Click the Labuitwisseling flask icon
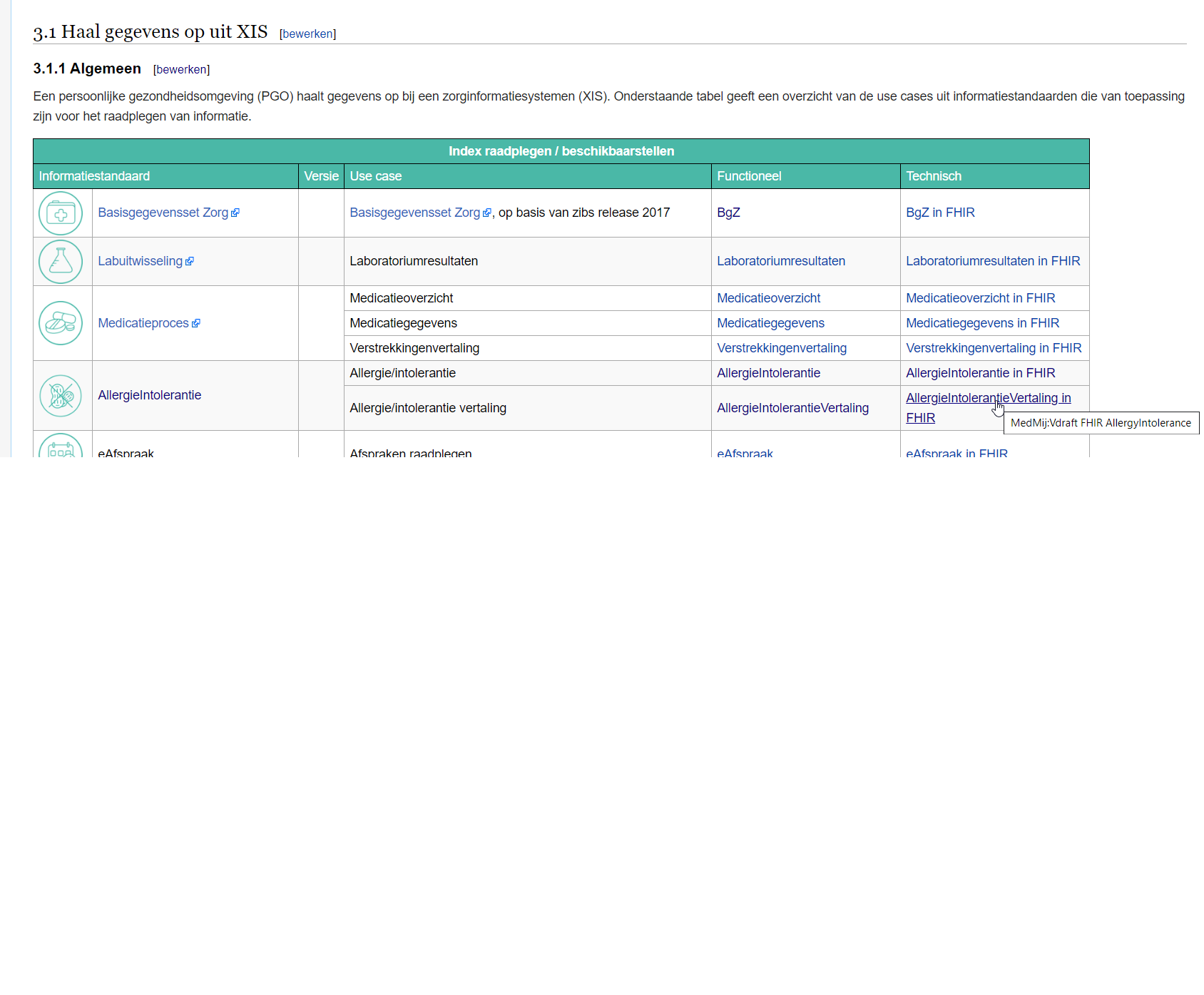 click(61, 262)
